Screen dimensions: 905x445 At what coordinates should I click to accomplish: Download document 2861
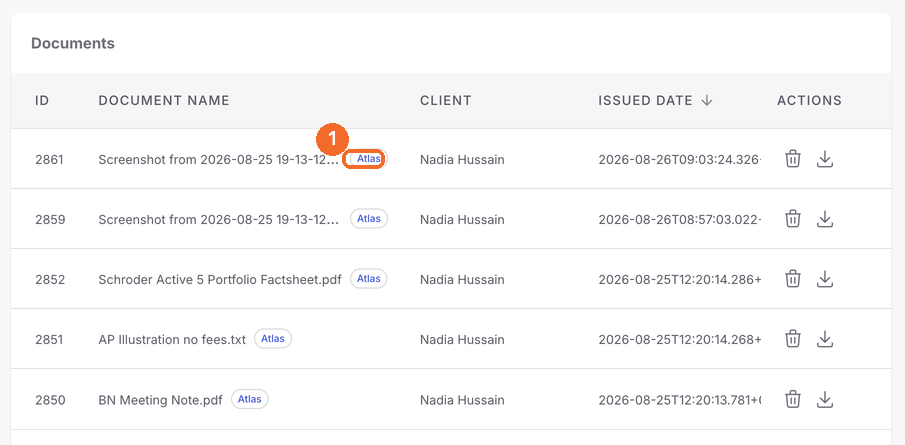pyautogui.click(x=825, y=159)
